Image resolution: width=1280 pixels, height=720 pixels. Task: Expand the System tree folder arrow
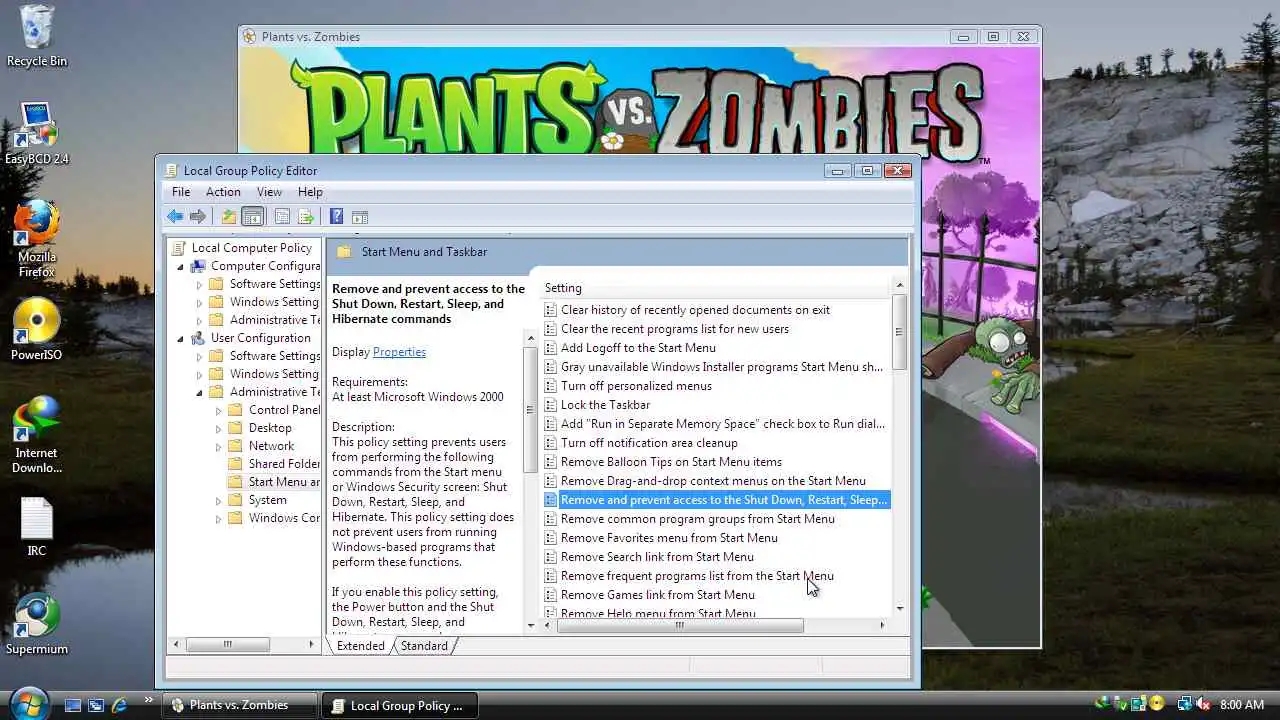218,500
